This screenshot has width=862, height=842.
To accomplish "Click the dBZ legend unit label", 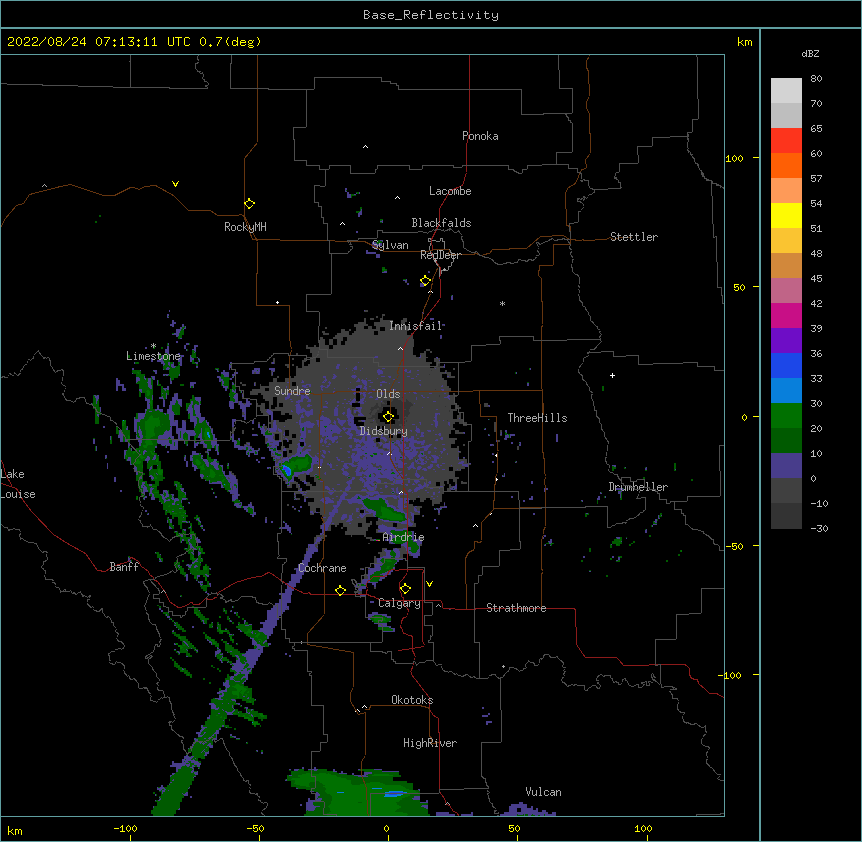I will pos(810,53).
